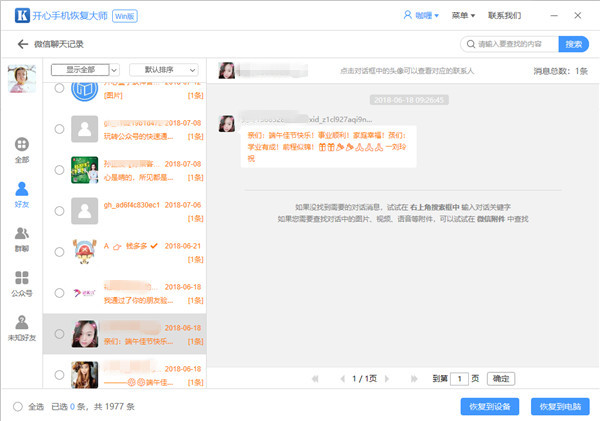The height and width of the screenshot is (421, 600).
Task: Go to first page arrow
Action: [315, 379]
